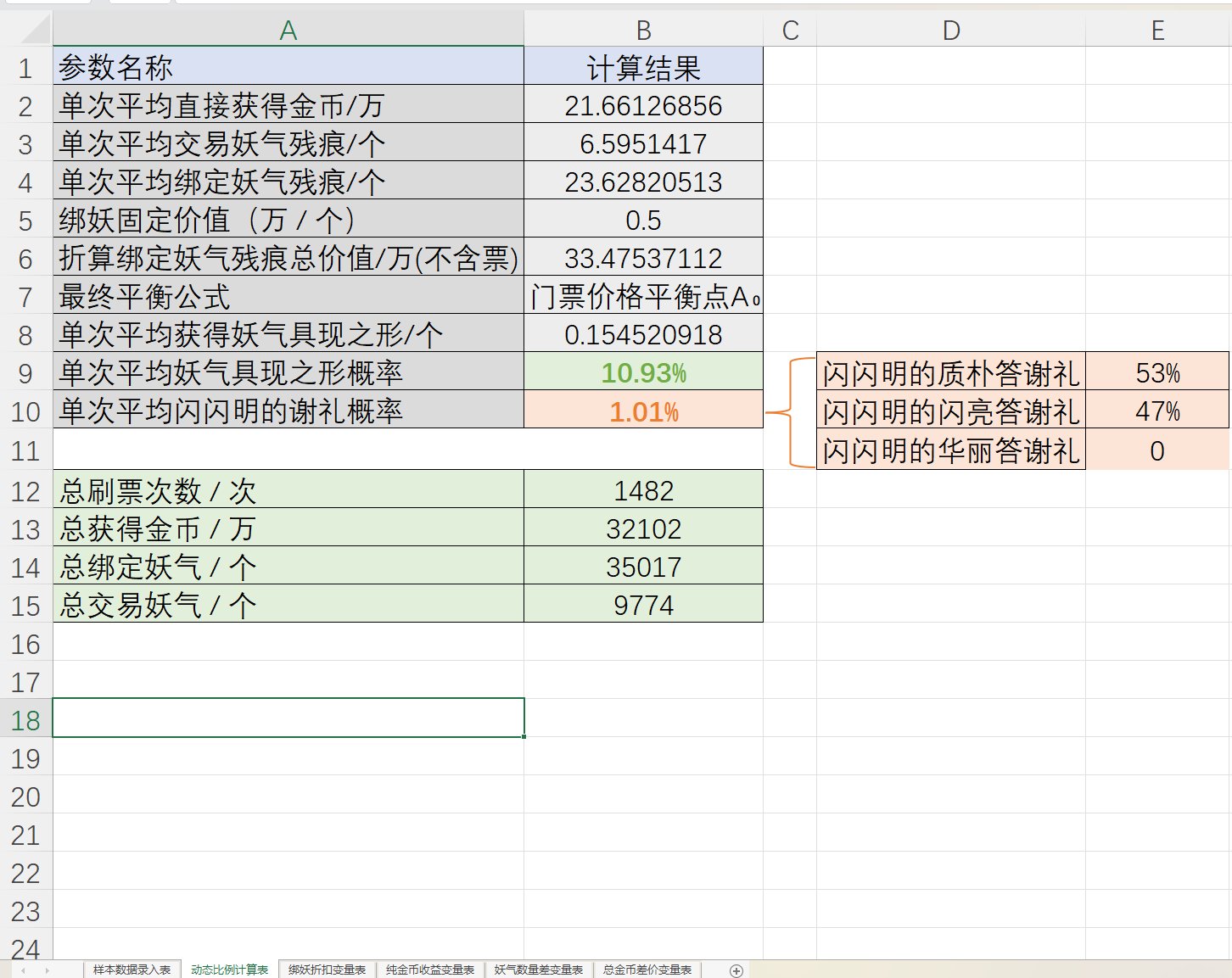Click the green 10.93% cell

pos(643,372)
